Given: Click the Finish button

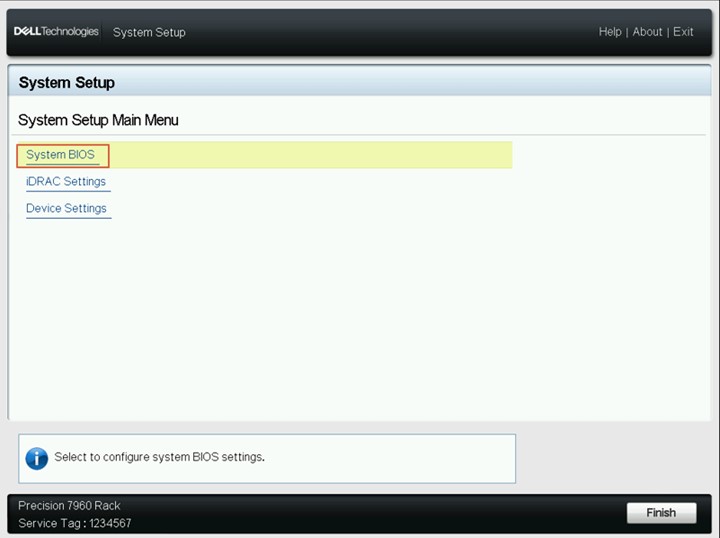Looking at the screenshot, I should pyautogui.click(x=661, y=512).
